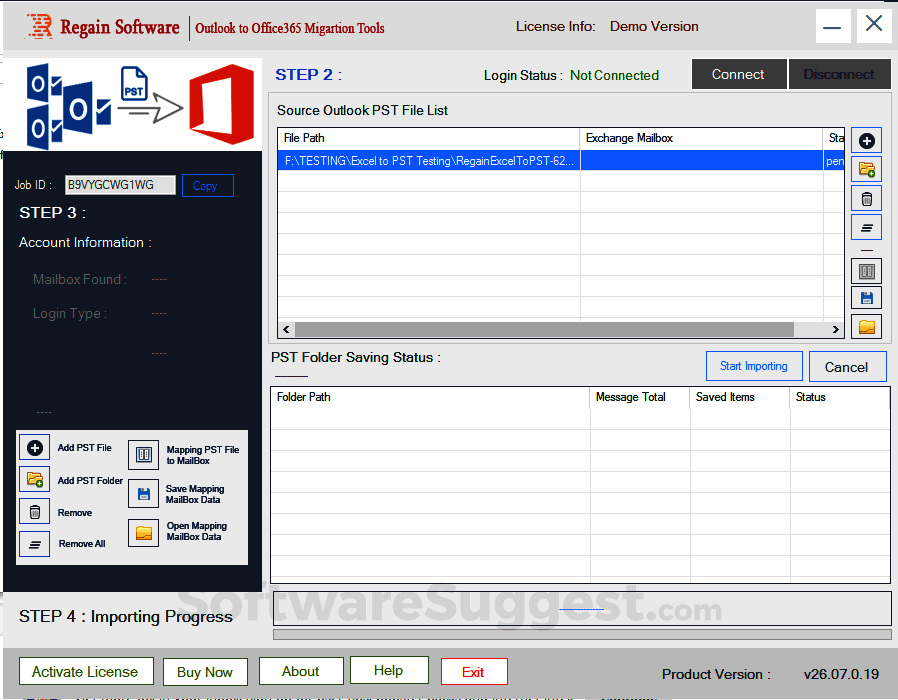Viewport: 898px width, 700px height.
Task: Copy the Job ID
Action: (x=207, y=186)
